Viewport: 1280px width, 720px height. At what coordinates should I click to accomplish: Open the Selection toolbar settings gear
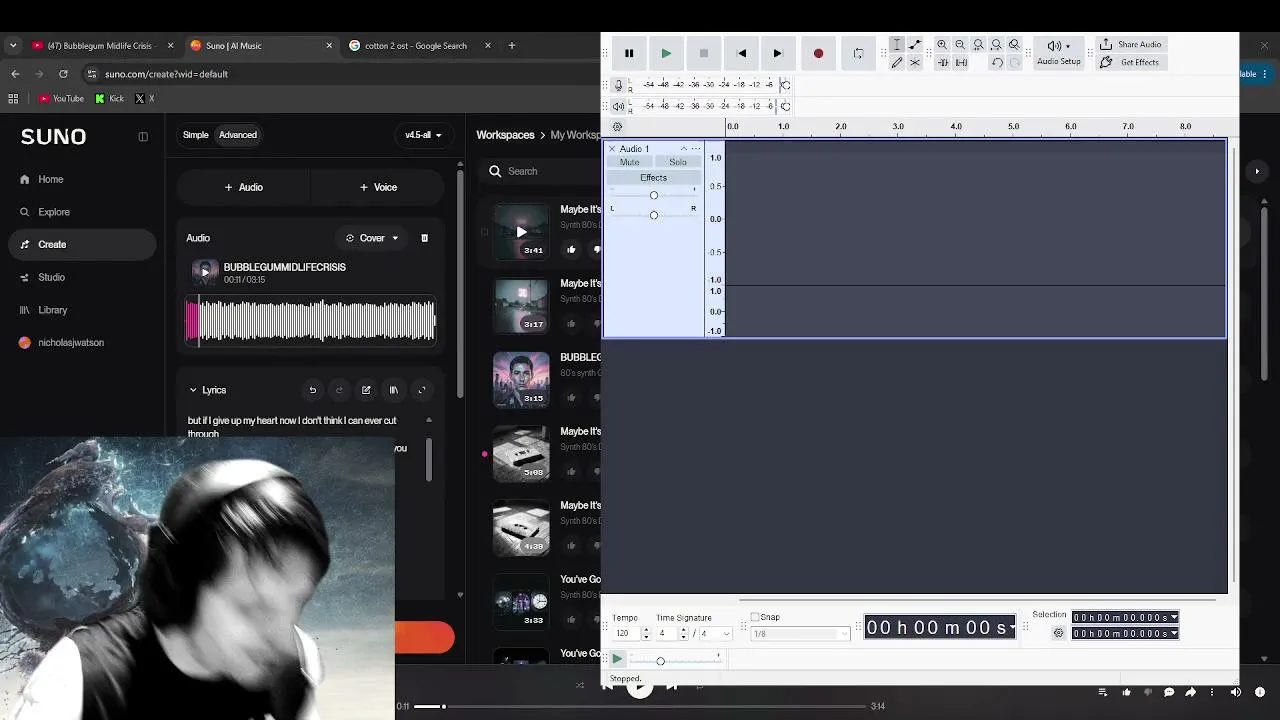(1059, 633)
